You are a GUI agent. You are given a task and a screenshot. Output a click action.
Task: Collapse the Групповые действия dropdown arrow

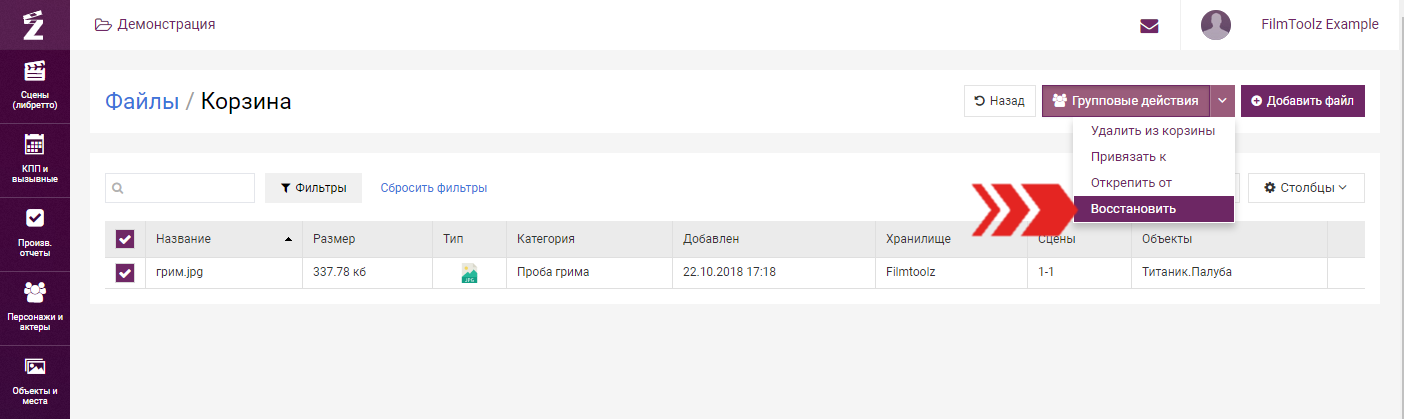click(1222, 101)
